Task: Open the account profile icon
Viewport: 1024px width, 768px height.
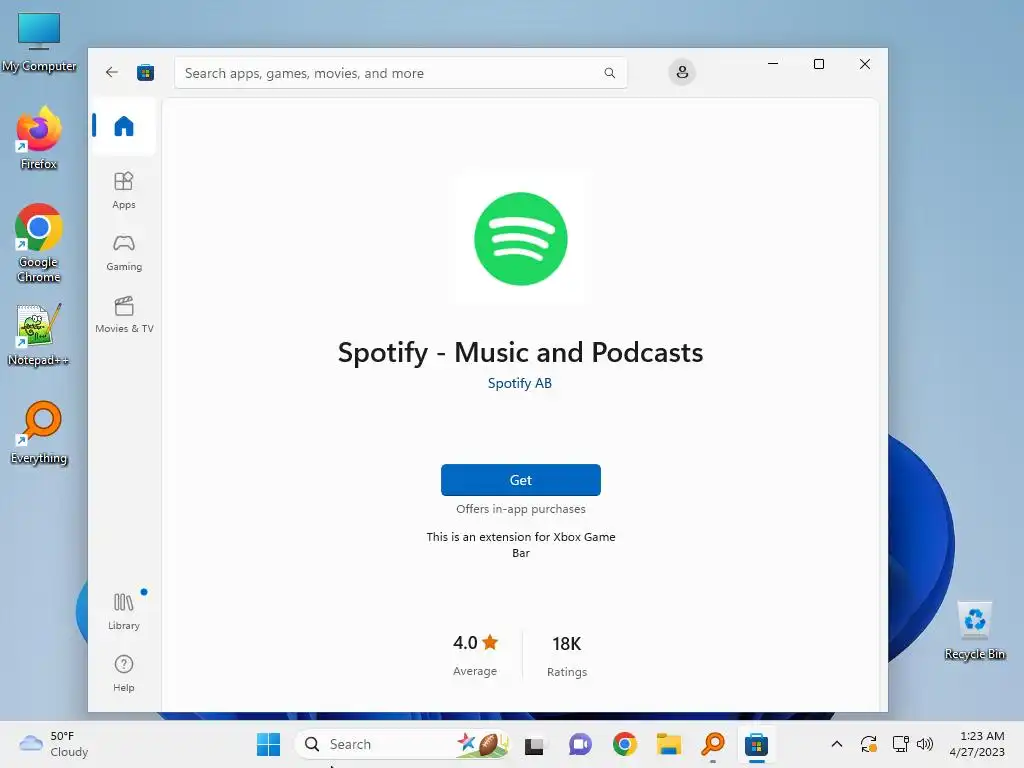Action: [682, 72]
